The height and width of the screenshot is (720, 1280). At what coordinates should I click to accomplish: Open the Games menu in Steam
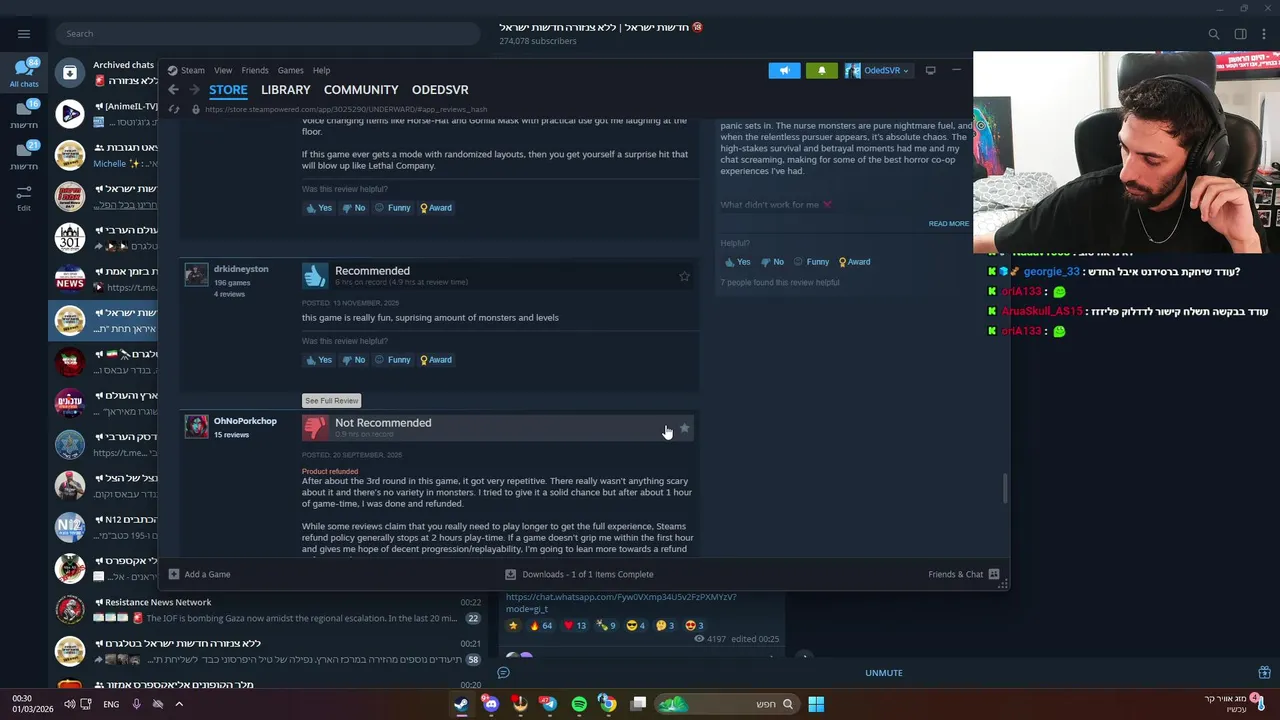click(x=291, y=70)
